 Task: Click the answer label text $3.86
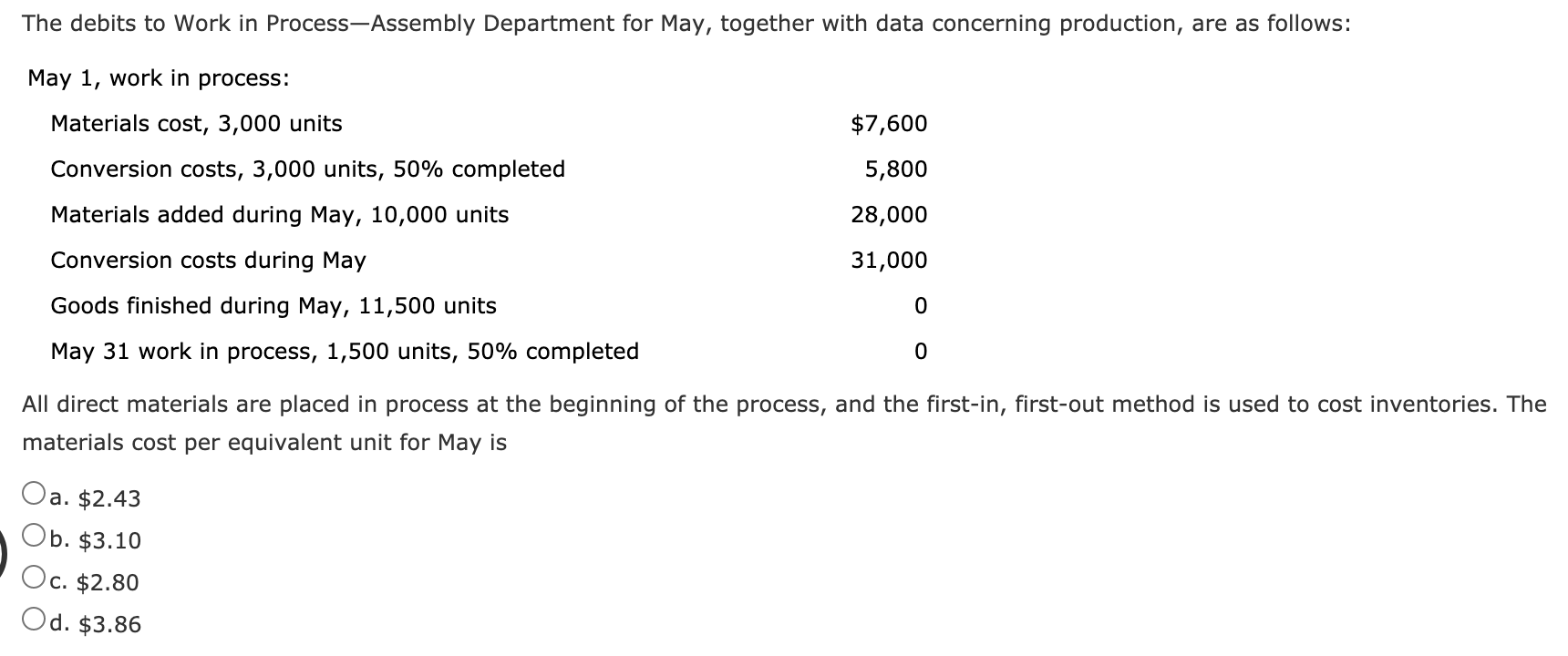tap(108, 625)
